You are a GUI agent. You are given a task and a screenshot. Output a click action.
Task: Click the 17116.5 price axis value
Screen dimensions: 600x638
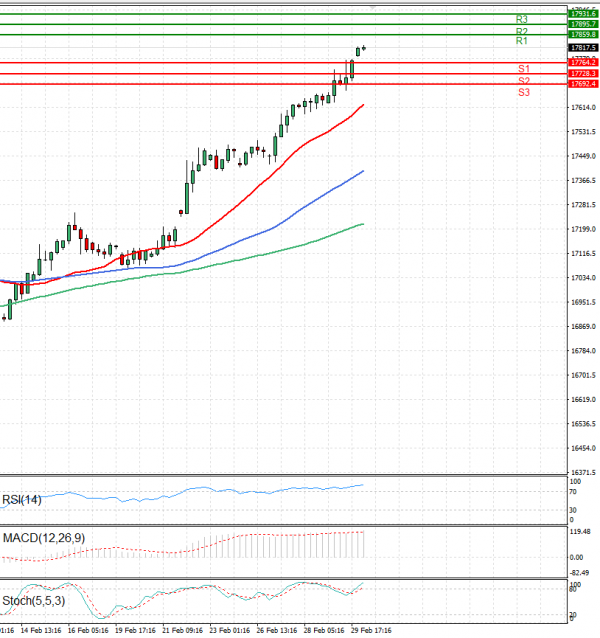[583, 253]
